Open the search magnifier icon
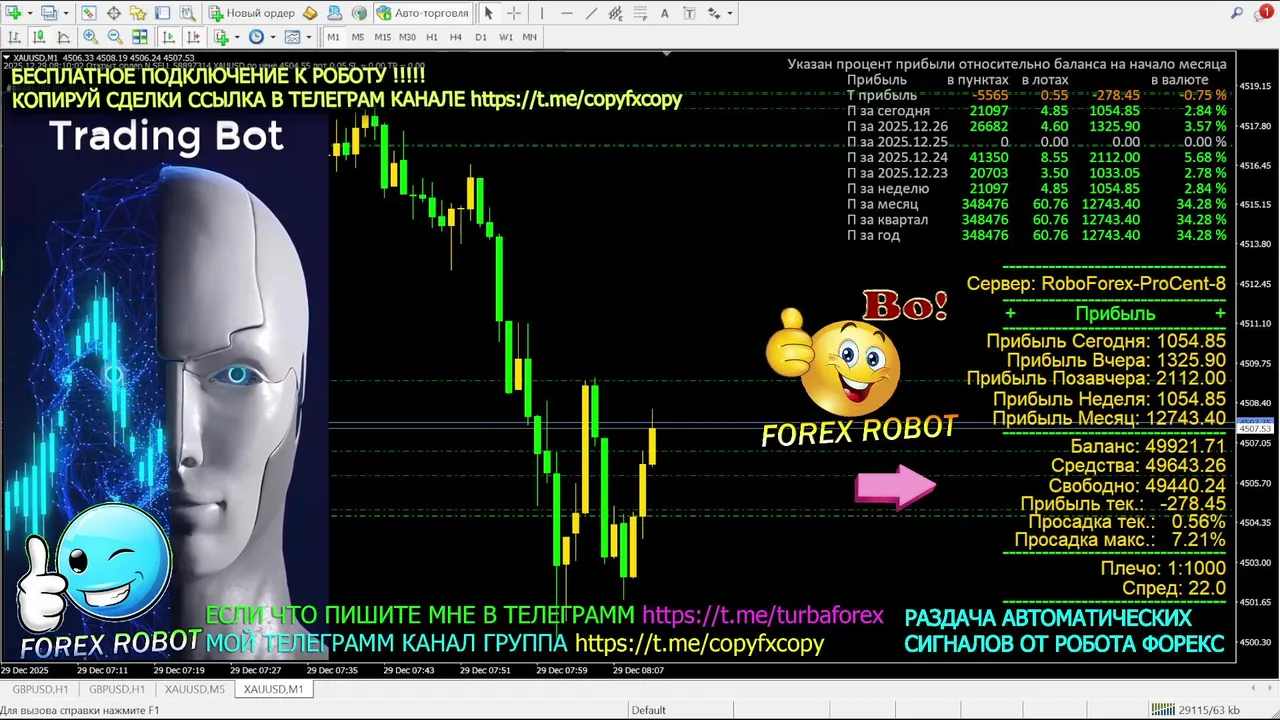The width and height of the screenshot is (1280, 720). tap(1238, 13)
